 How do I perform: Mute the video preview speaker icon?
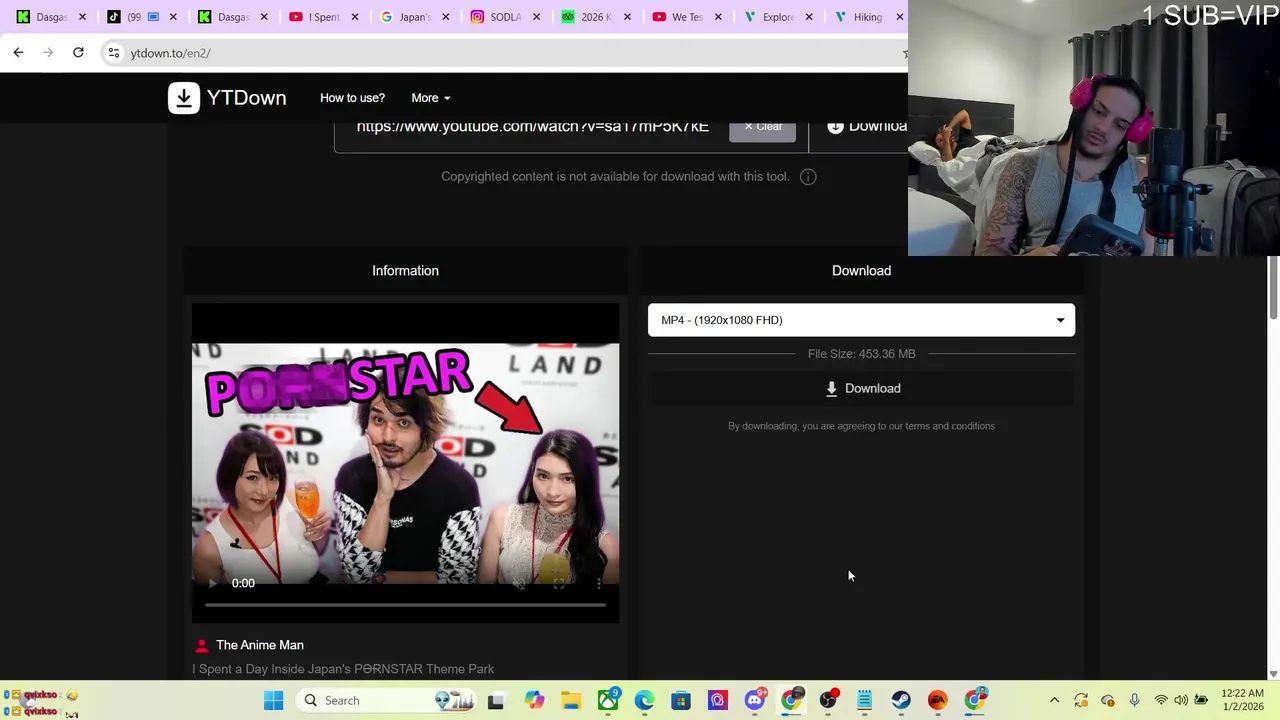pyautogui.click(x=519, y=583)
